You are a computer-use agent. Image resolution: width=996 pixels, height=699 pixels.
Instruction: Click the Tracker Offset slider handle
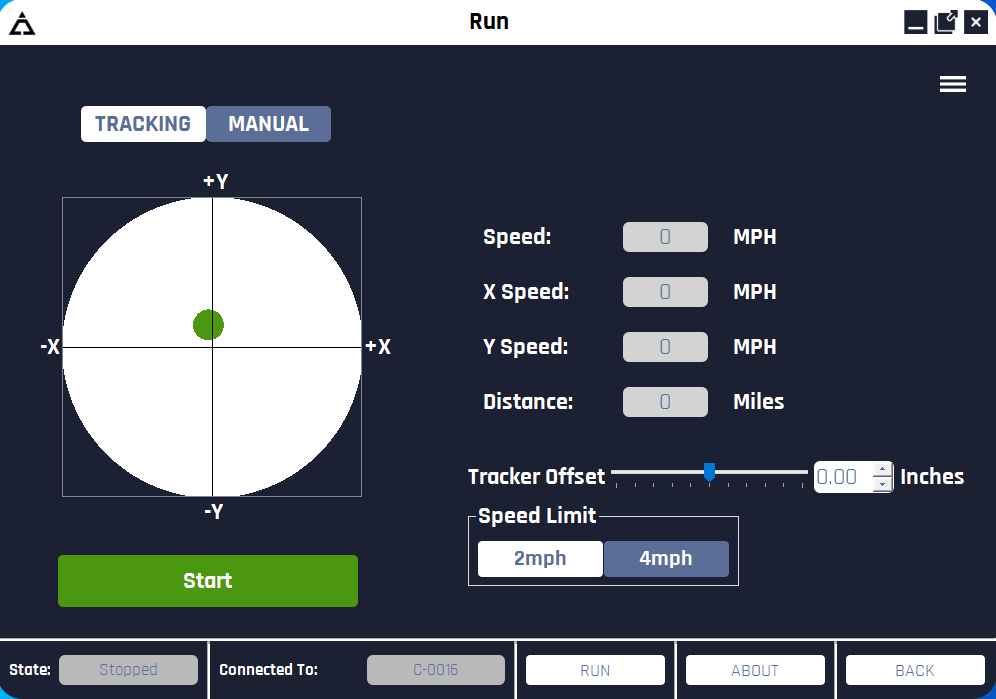click(710, 472)
